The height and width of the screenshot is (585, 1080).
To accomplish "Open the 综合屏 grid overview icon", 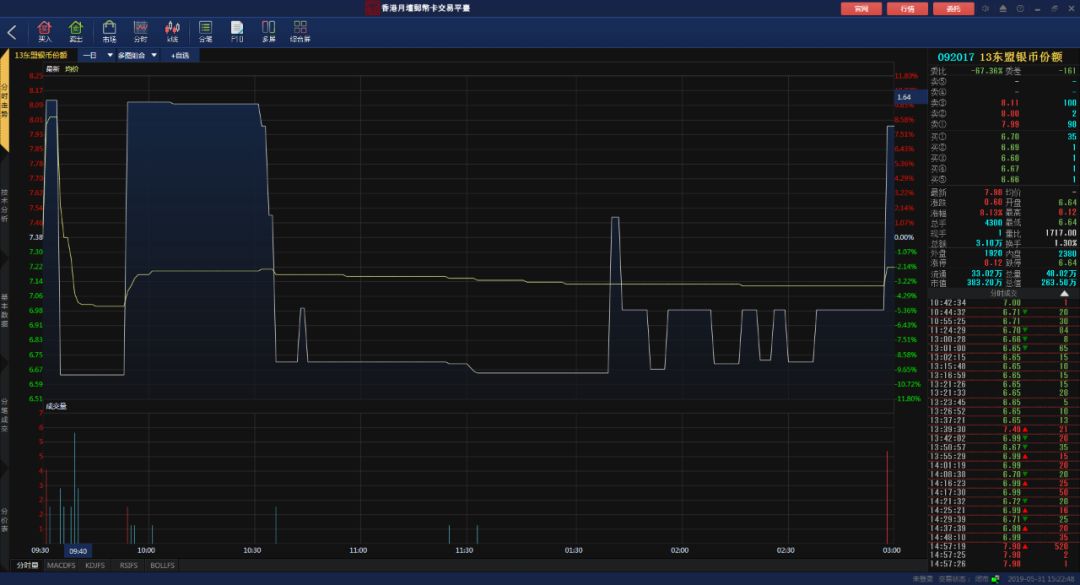I will point(300,31).
